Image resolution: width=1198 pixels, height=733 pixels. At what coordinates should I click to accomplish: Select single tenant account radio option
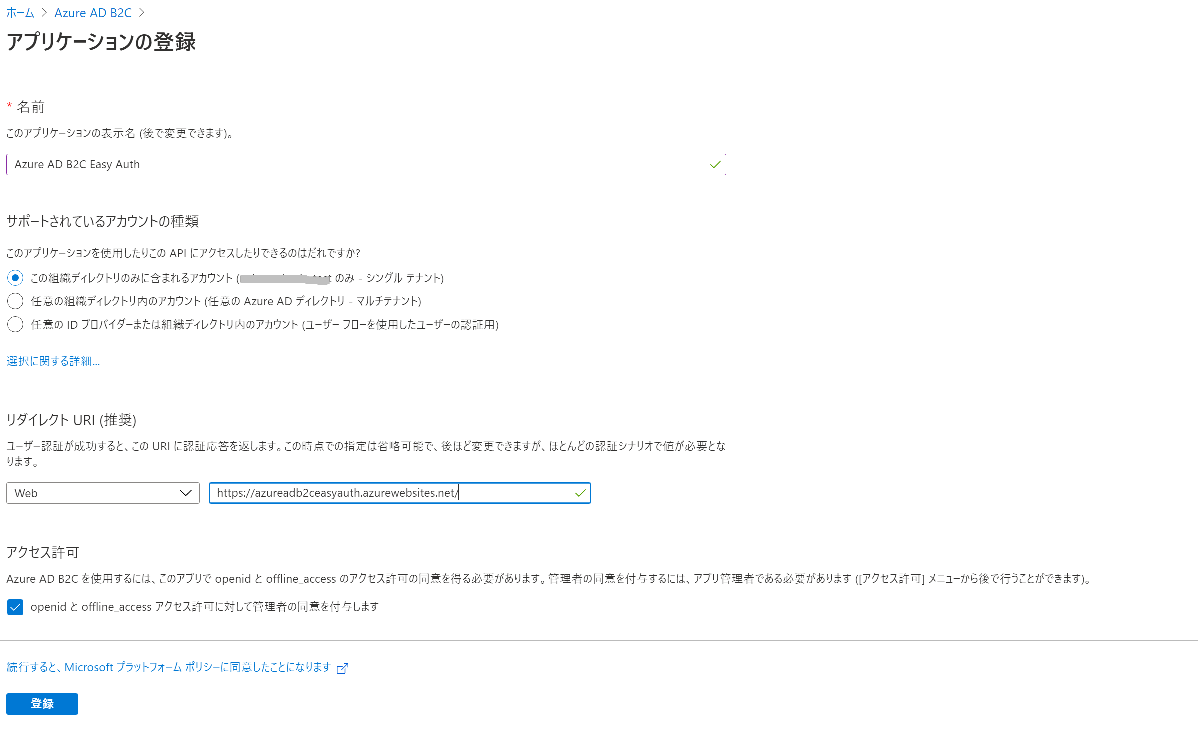point(15,277)
